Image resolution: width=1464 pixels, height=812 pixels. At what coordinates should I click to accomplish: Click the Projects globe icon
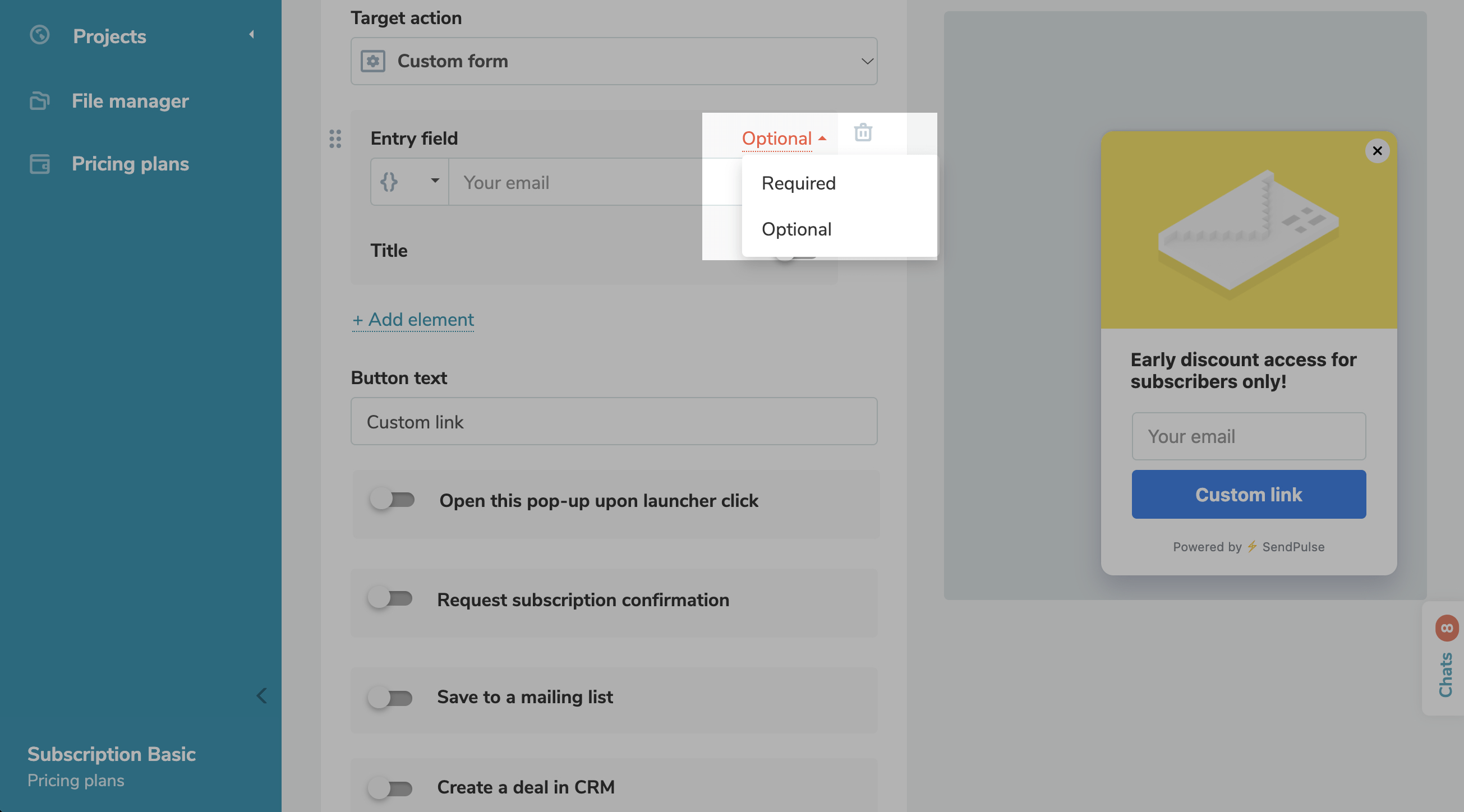39,35
